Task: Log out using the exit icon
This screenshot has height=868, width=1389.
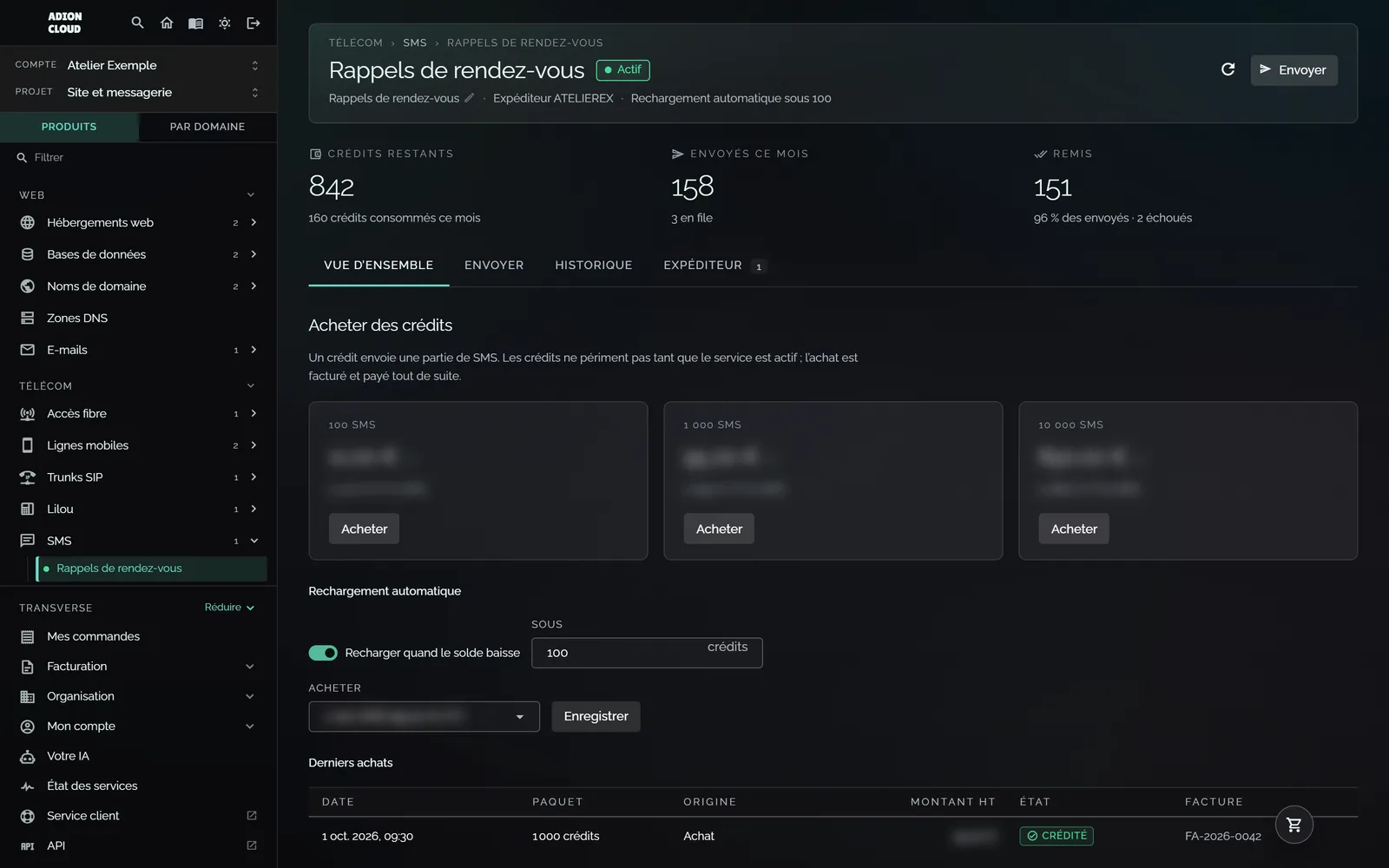Action: (253, 23)
